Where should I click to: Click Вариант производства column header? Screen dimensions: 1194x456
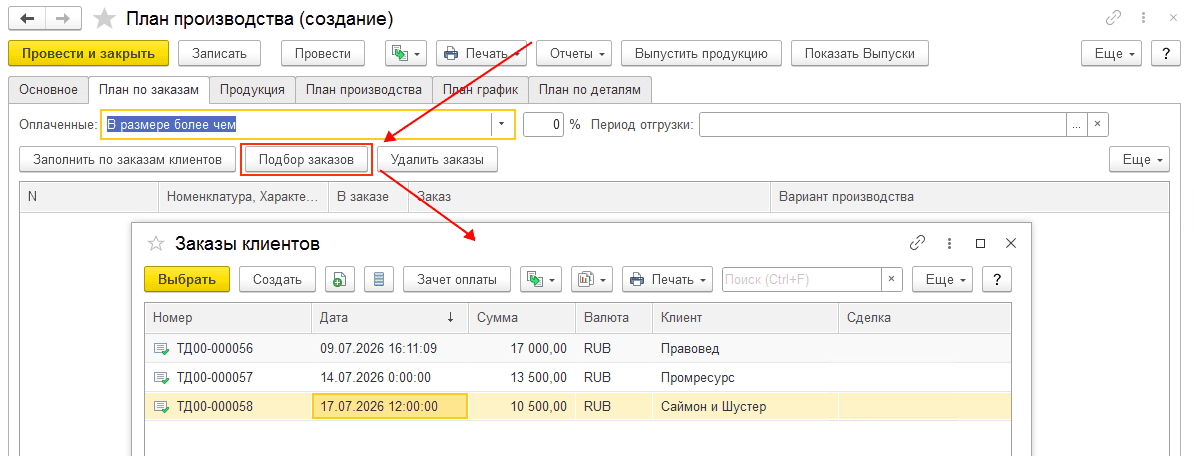pyautogui.click(x=969, y=196)
